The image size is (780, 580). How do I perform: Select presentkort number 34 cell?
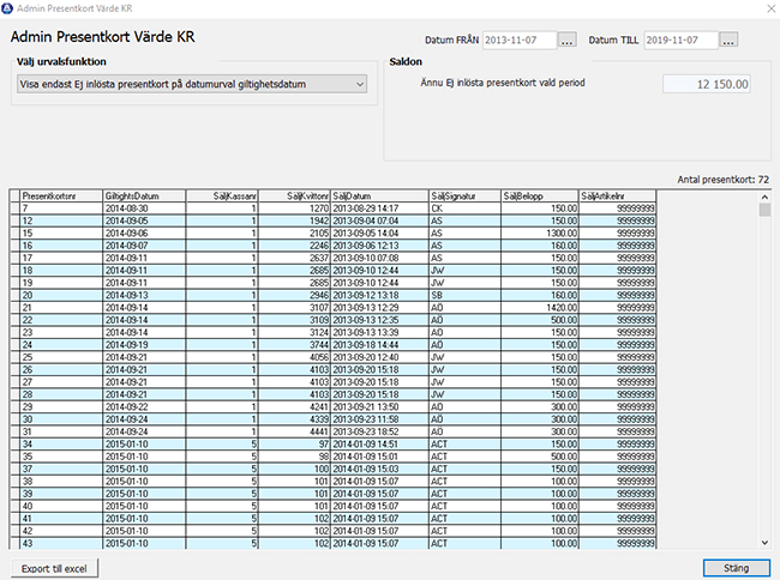[x=61, y=445]
